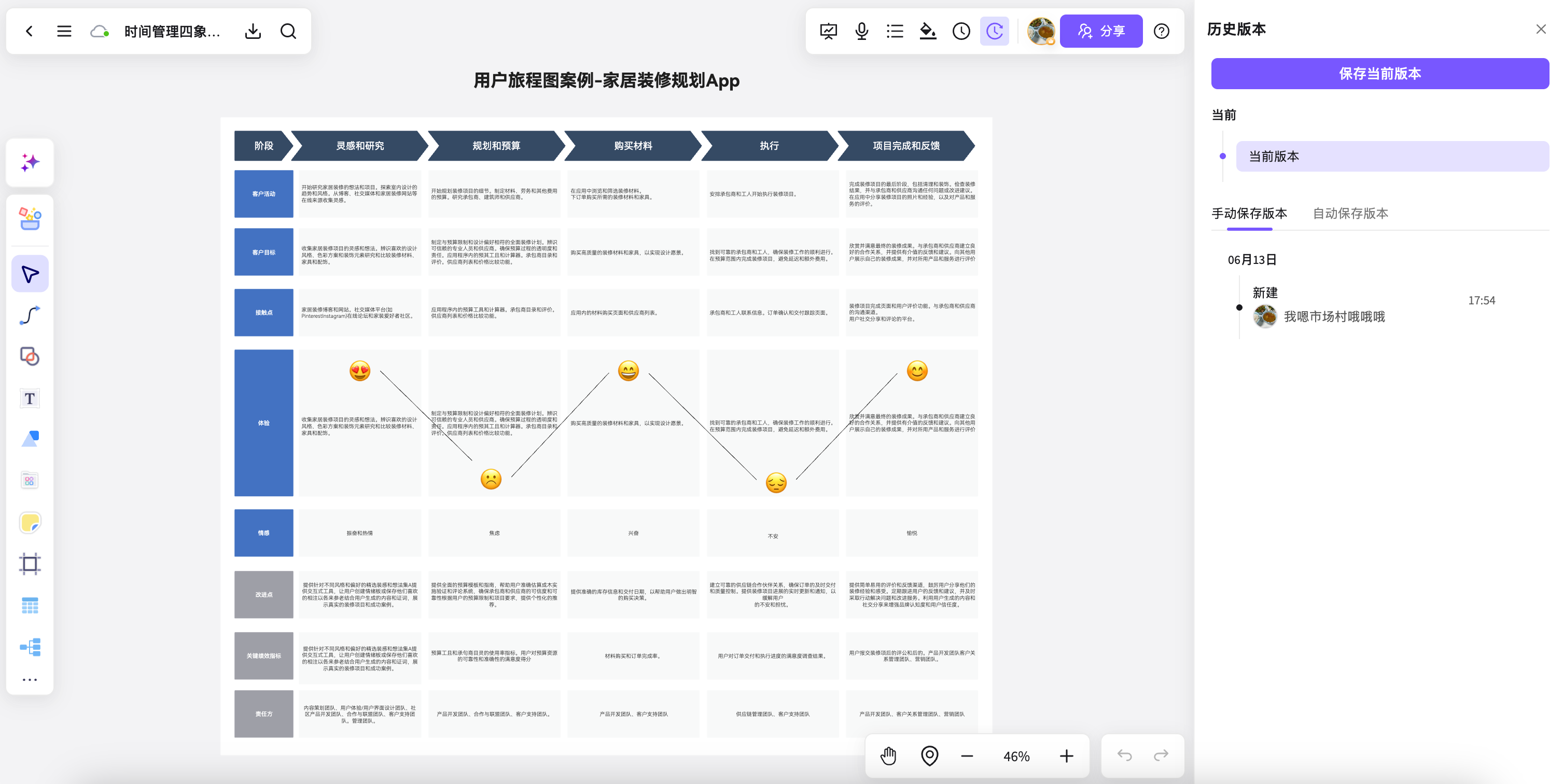Image resolution: width=1563 pixels, height=784 pixels.
Task: Select the 当前版本 entry
Action: click(x=1392, y=157)
